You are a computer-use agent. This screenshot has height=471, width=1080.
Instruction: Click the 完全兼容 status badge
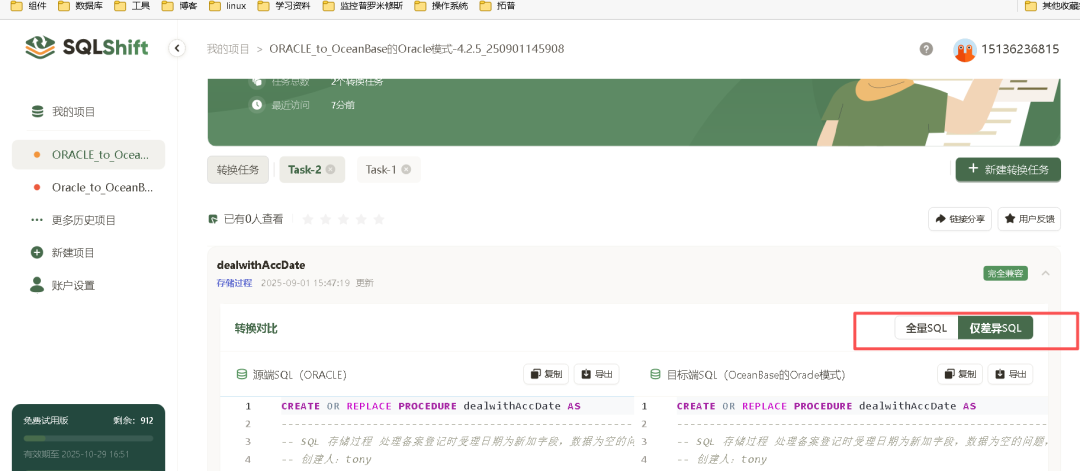click(x=1006, y=273)
